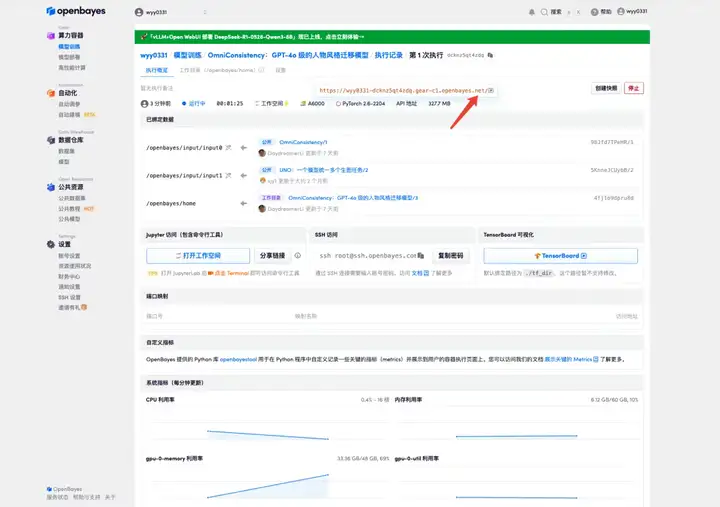
Task: Click the CPU 利用率 chart
Action: 268,422
